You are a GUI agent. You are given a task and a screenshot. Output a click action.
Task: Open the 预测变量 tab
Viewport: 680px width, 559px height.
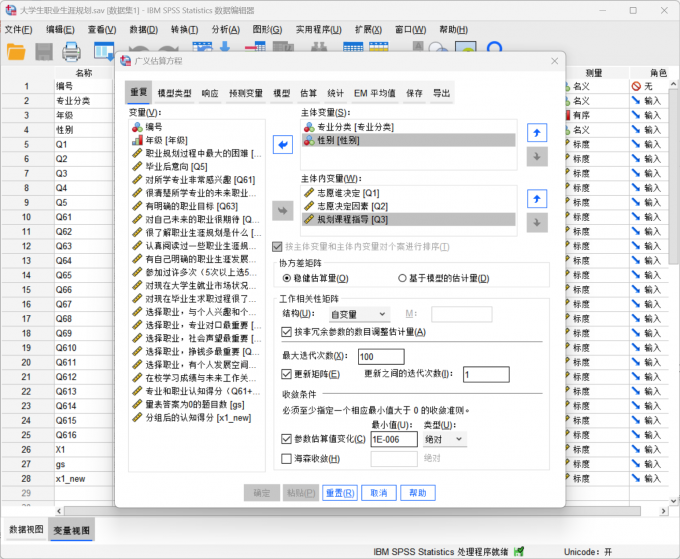pos(246,93)
